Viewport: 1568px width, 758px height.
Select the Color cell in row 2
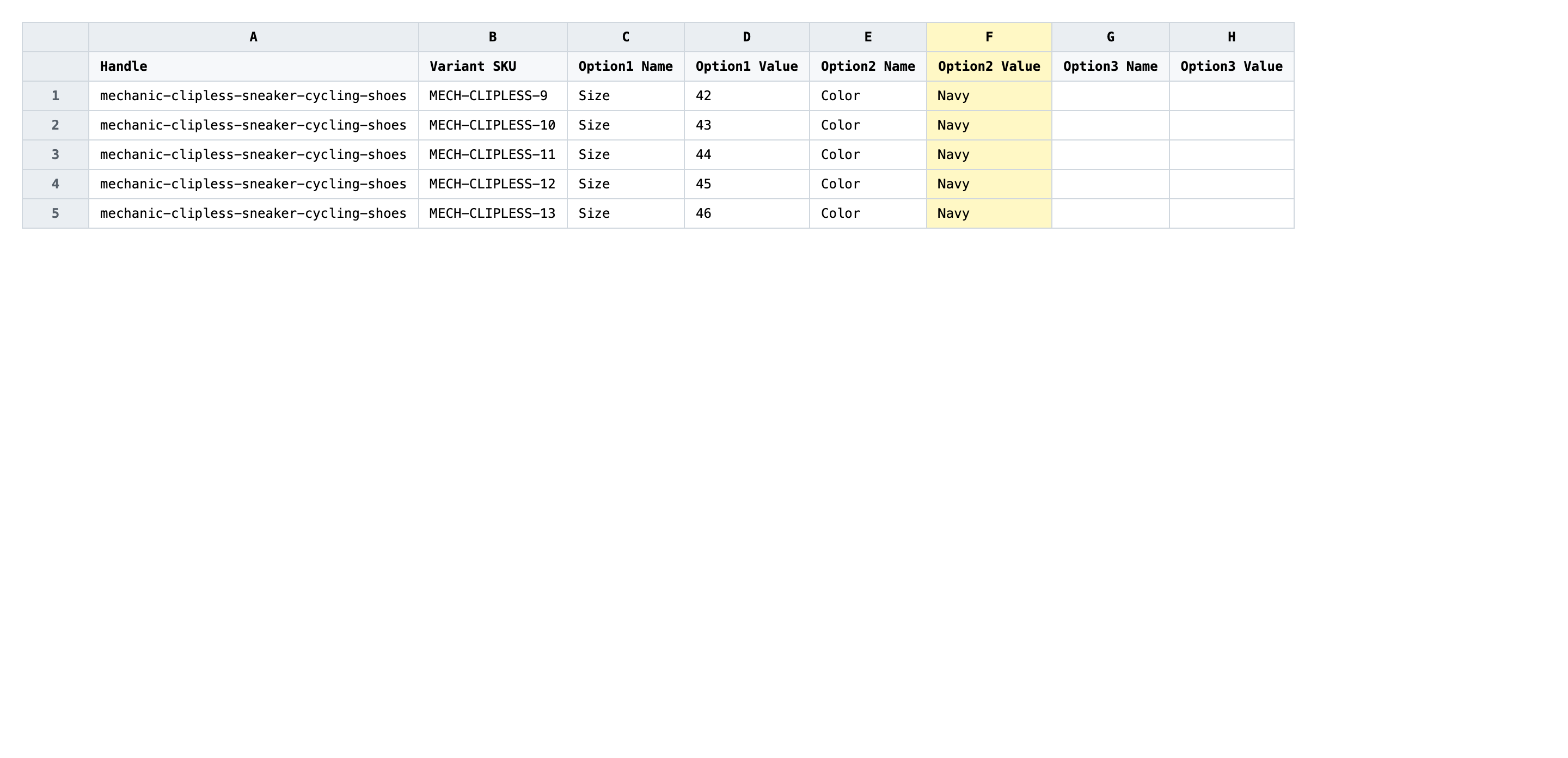pos(867,125)
